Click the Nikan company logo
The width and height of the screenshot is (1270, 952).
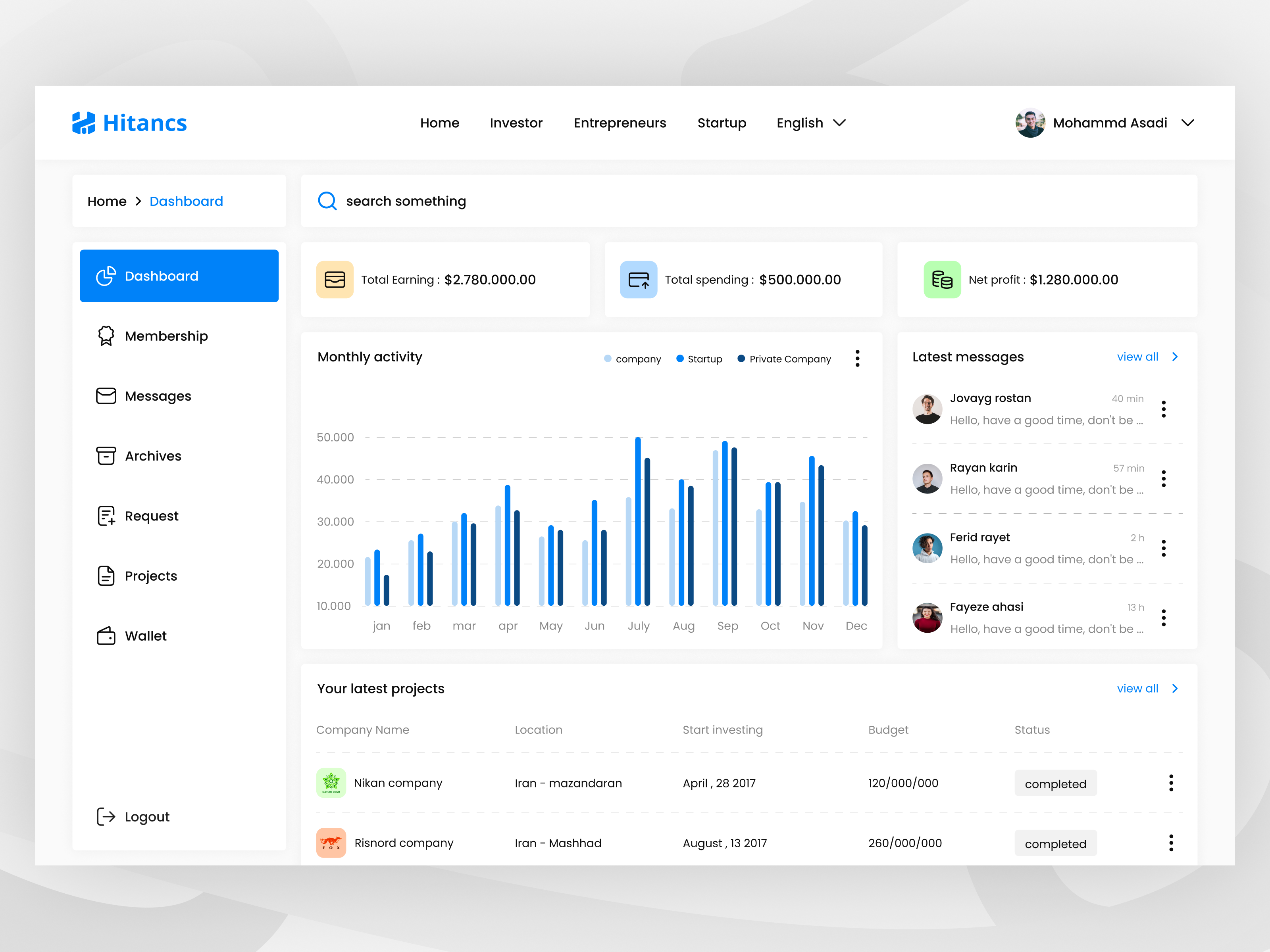point(331,783)
